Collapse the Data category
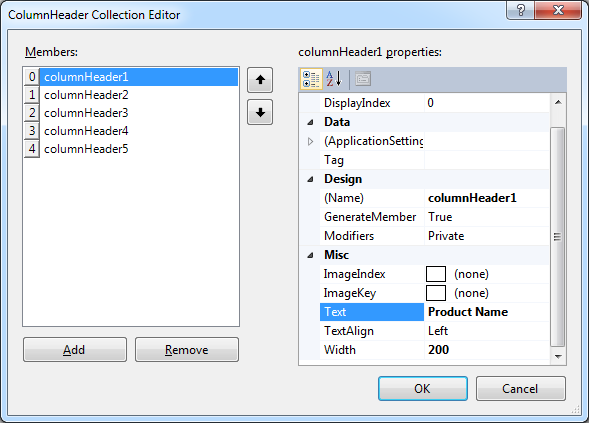The image size is (589, 423). point(310,122)
